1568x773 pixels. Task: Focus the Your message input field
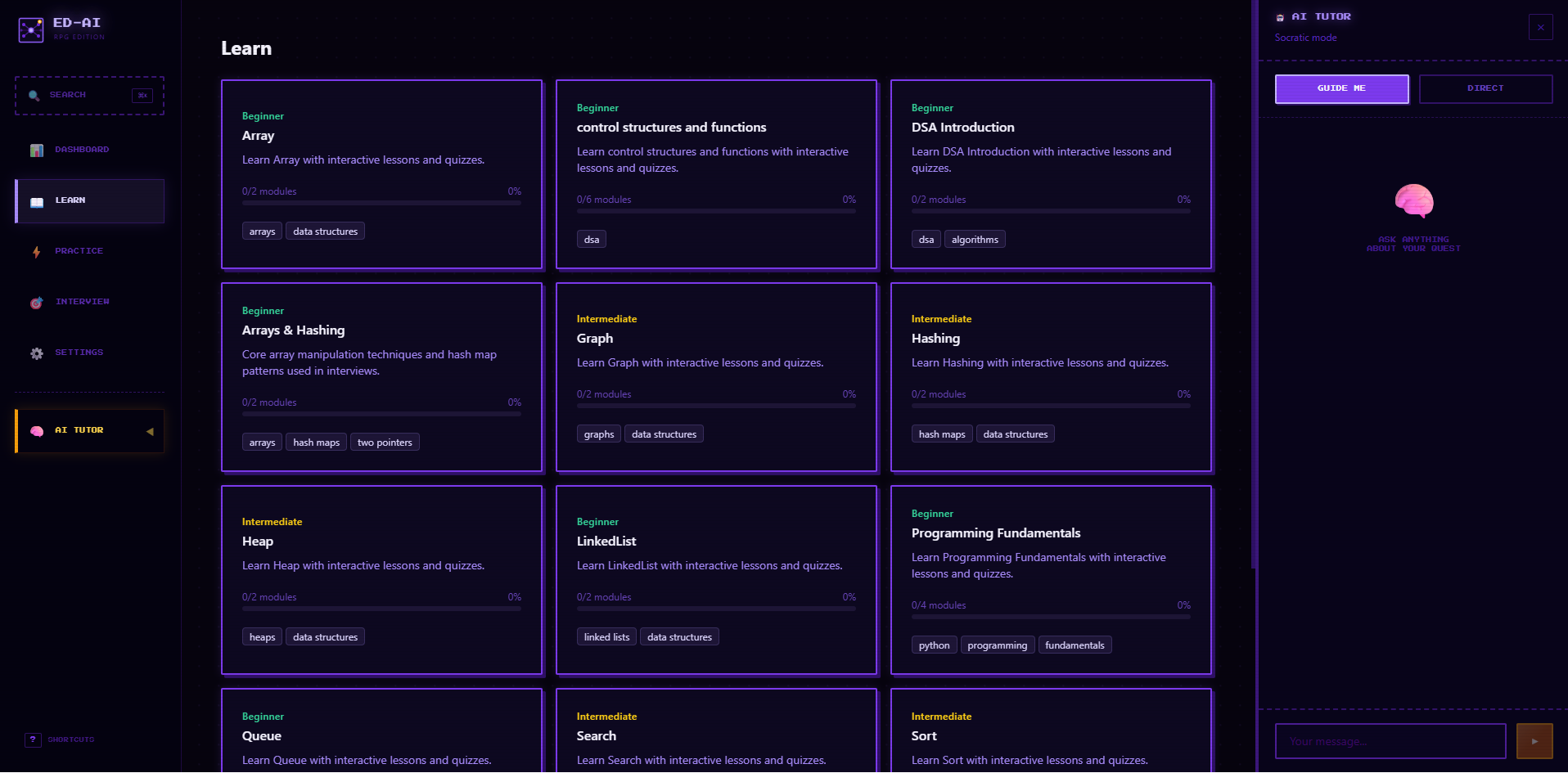point(1390,741)
